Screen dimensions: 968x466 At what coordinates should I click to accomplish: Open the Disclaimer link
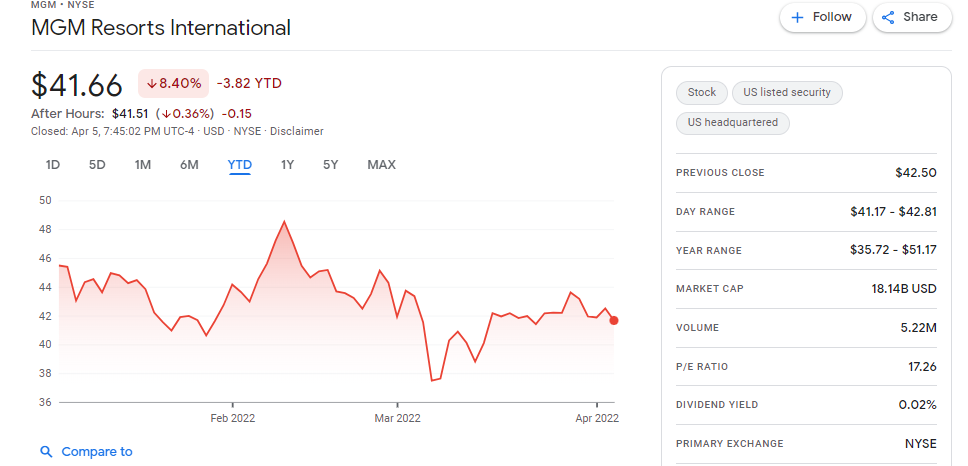[x=296, y=131]
